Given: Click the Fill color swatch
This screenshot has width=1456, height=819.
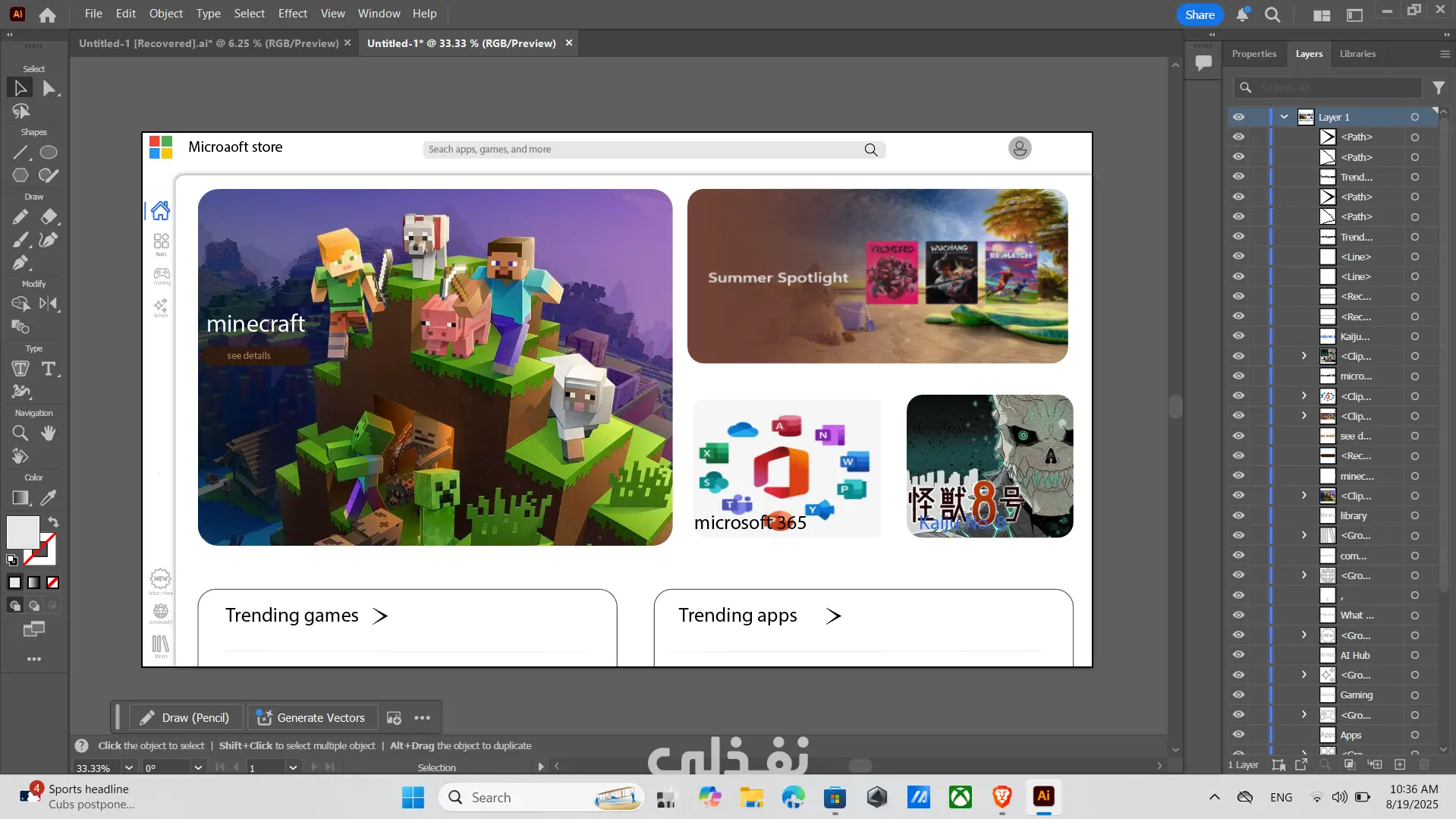Looking at the screenshot, I should 23,532.
